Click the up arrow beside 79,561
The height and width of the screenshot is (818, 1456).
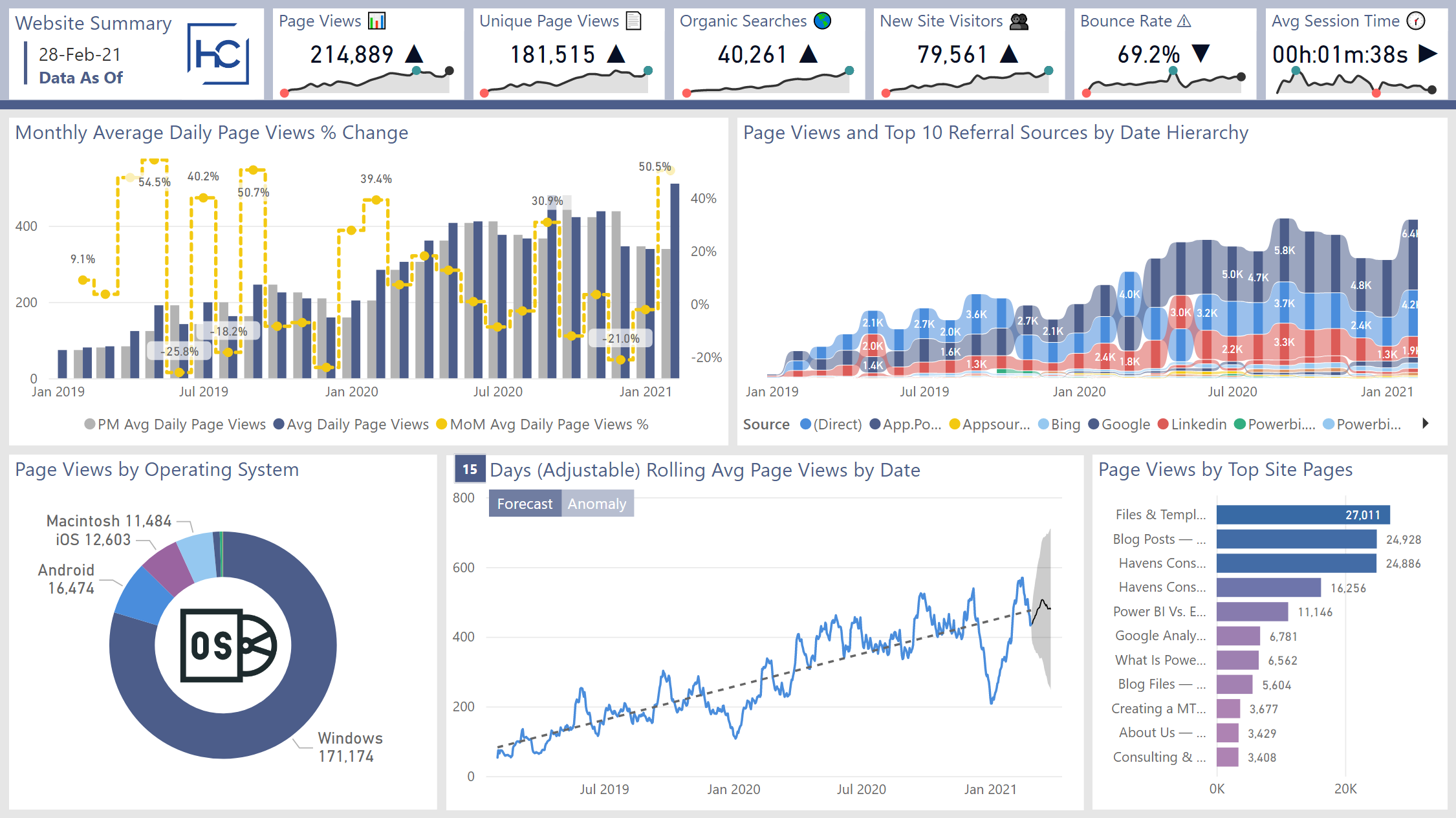click(1009, 54)
